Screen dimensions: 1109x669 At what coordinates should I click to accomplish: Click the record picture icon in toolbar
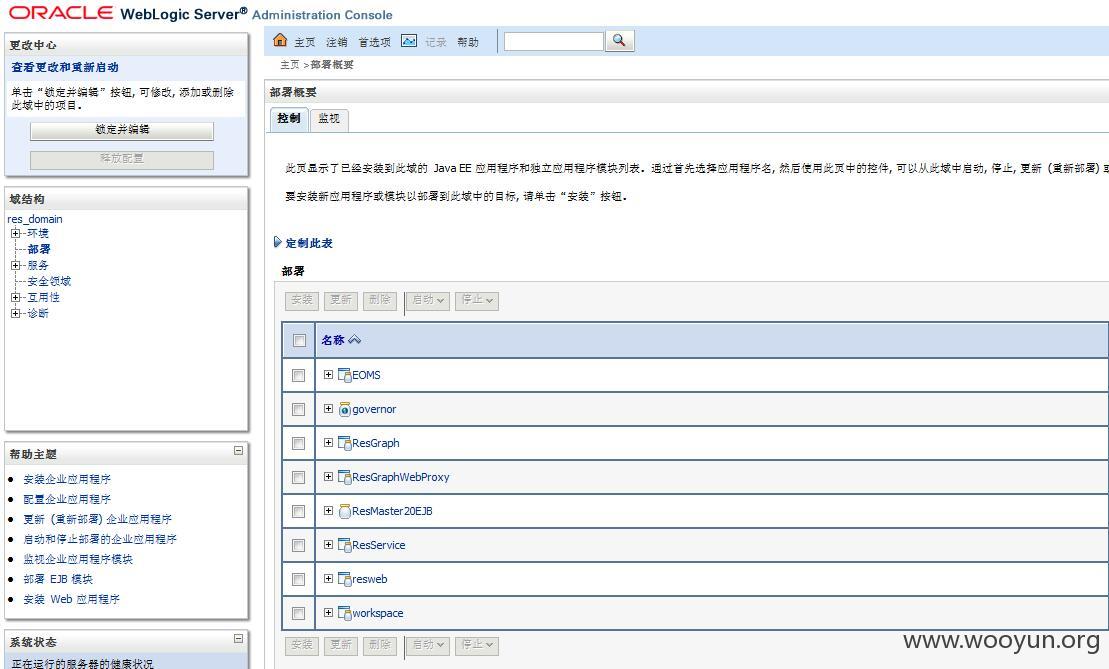pos(409,41)
